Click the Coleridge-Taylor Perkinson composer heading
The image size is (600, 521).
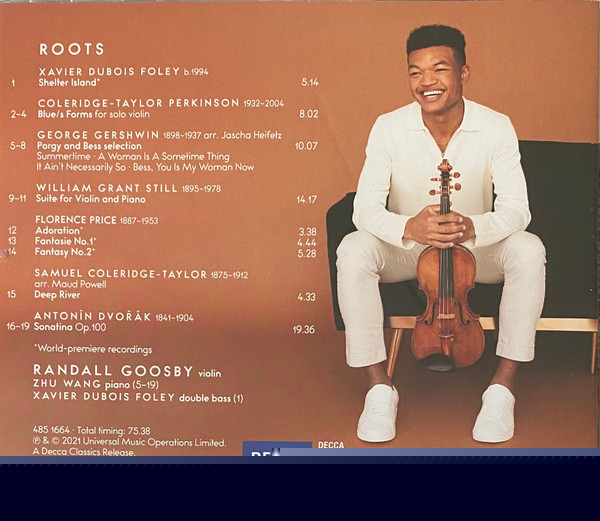click(138, 103)
